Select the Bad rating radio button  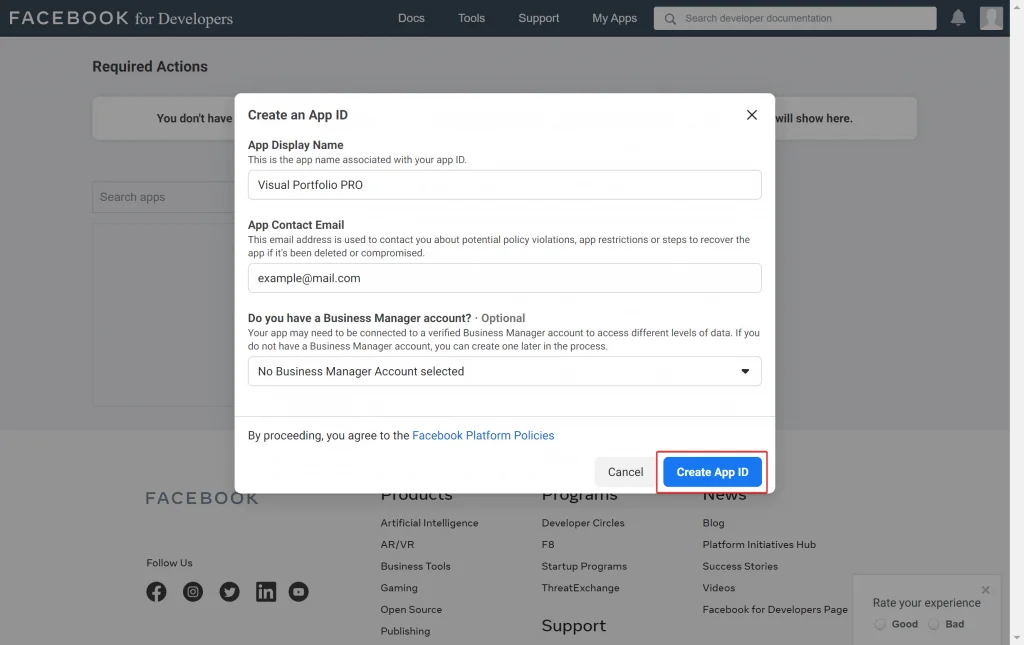(x=934, y=624)
